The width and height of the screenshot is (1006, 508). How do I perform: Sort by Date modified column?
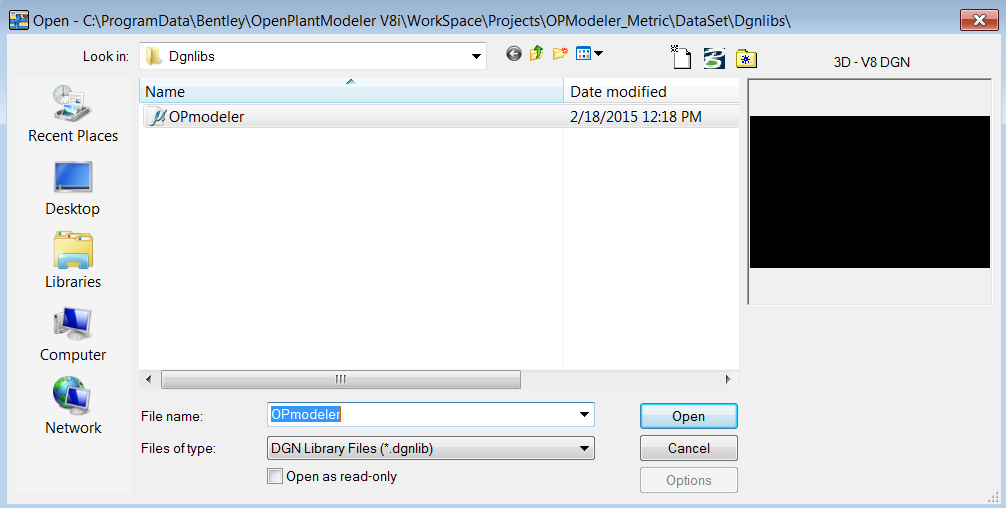651,92
